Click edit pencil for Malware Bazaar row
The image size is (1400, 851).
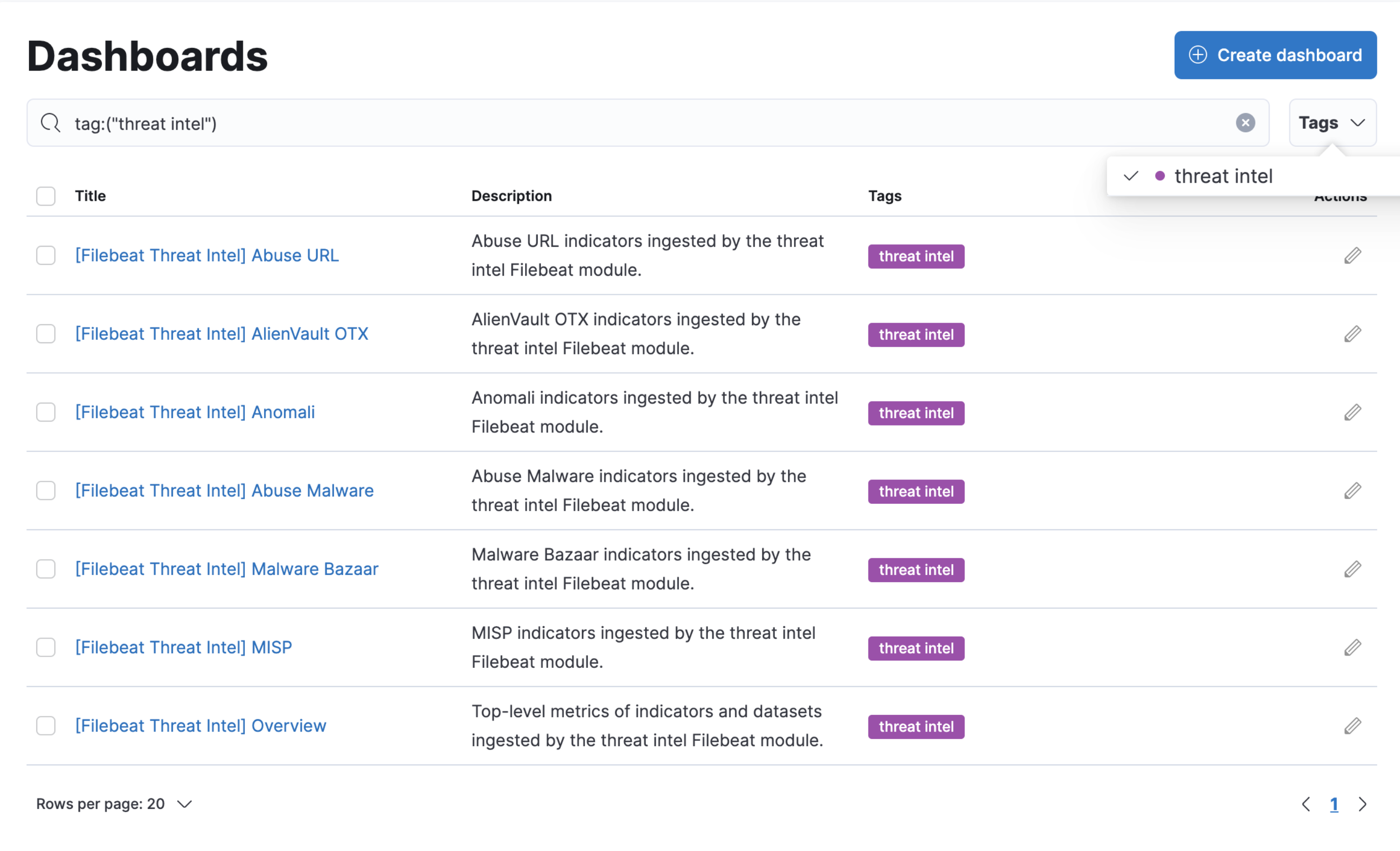(x=1352, y=569)
